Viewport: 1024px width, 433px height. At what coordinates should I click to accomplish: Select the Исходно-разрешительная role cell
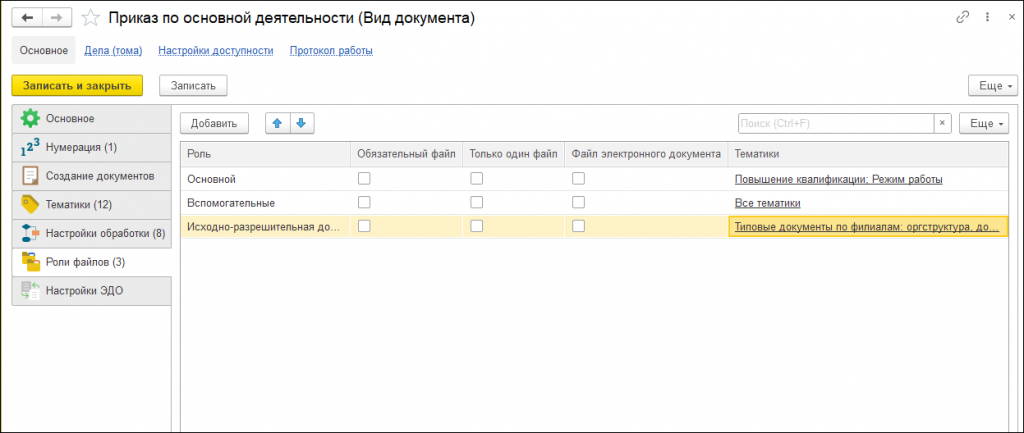pos(265,227)
